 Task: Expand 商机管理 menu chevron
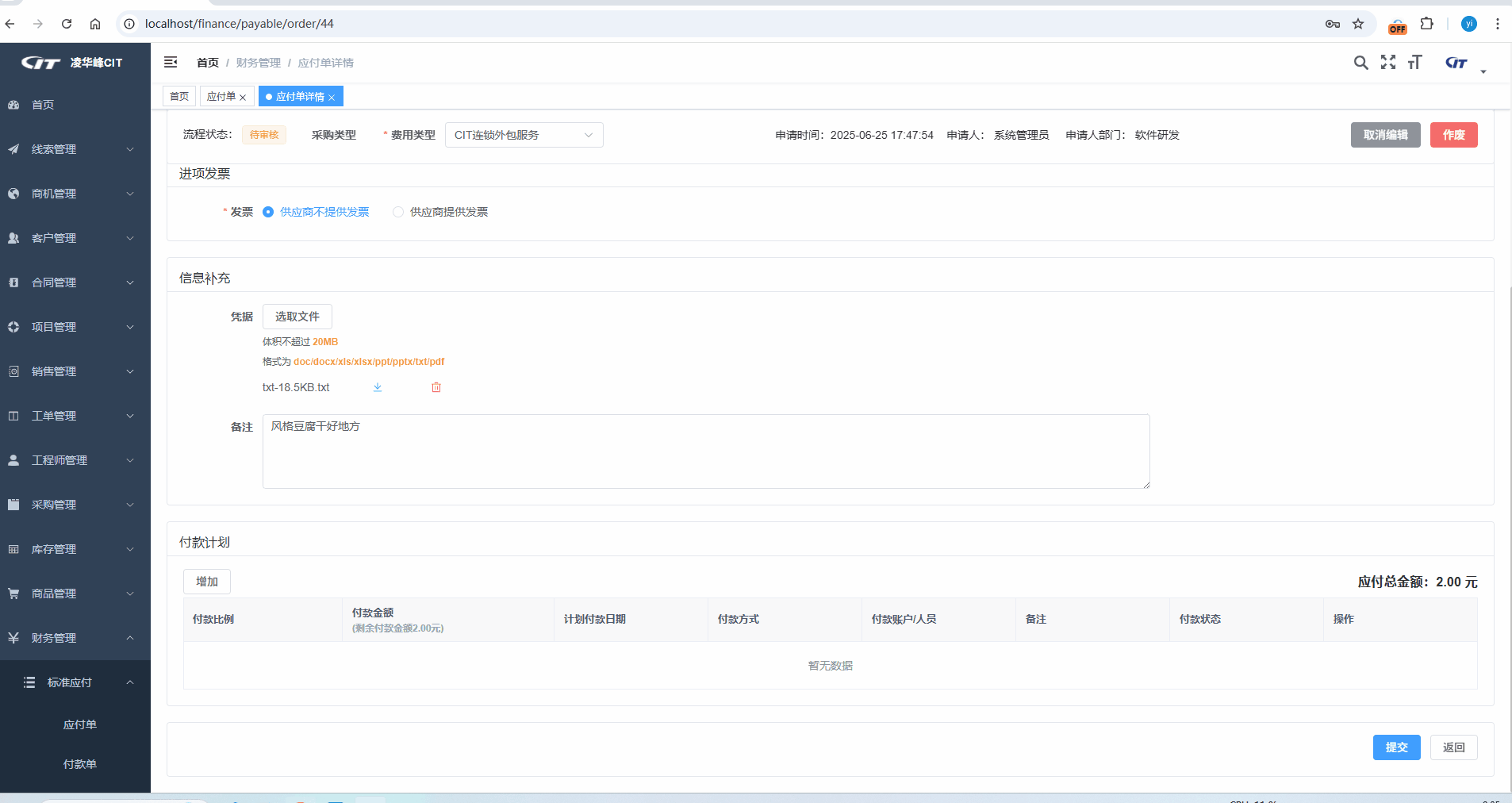pyautogui.click(x=130, y=194)
